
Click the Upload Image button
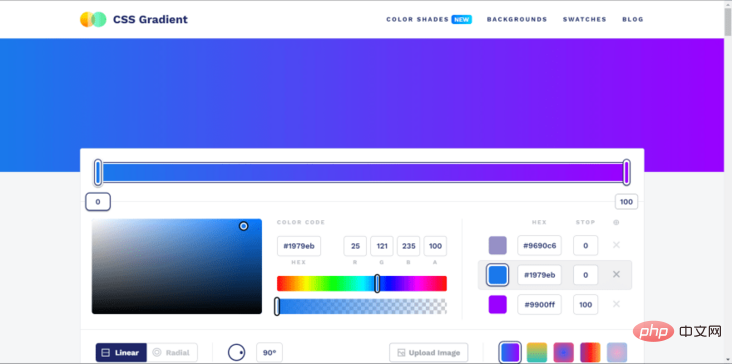(429, 352)
